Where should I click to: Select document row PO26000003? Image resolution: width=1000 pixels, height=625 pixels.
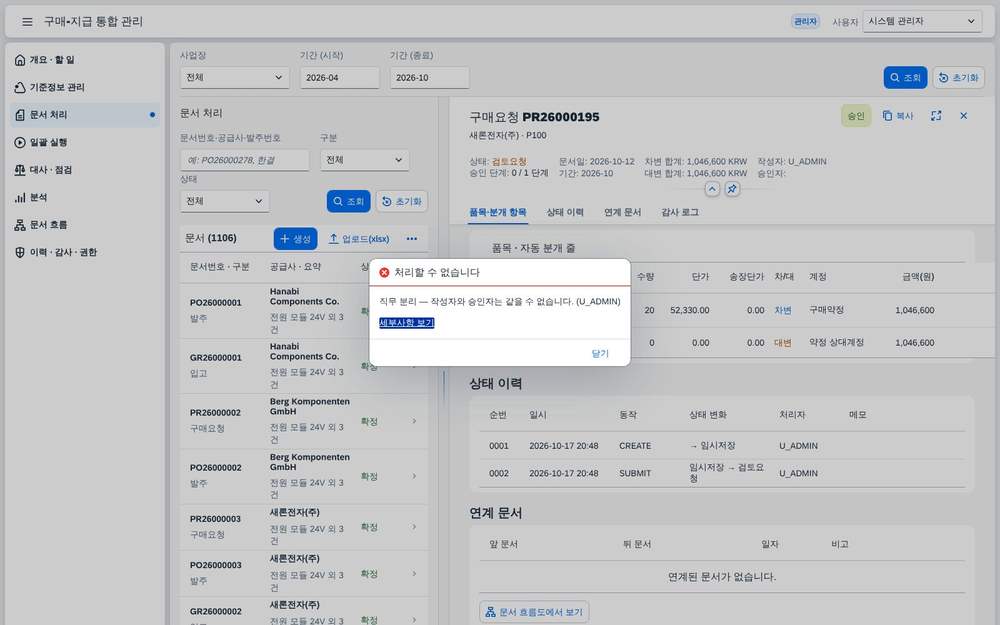[304, 574]
